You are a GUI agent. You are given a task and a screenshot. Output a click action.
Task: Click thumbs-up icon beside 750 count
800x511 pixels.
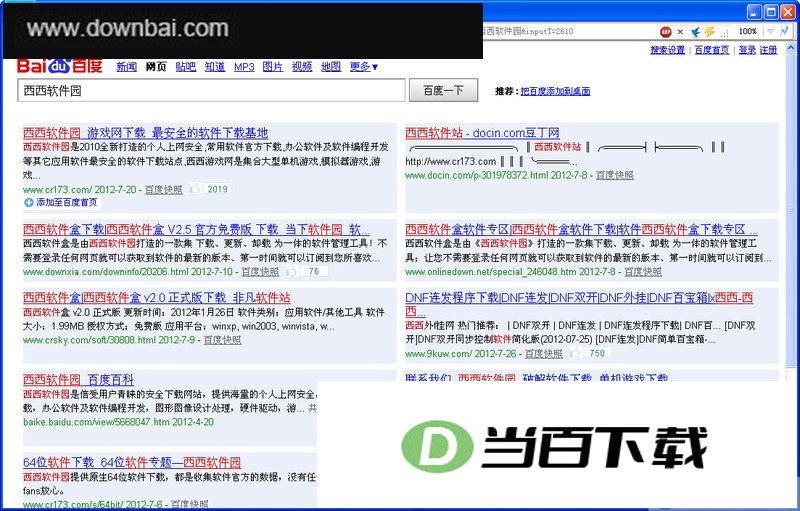(575, 353)
